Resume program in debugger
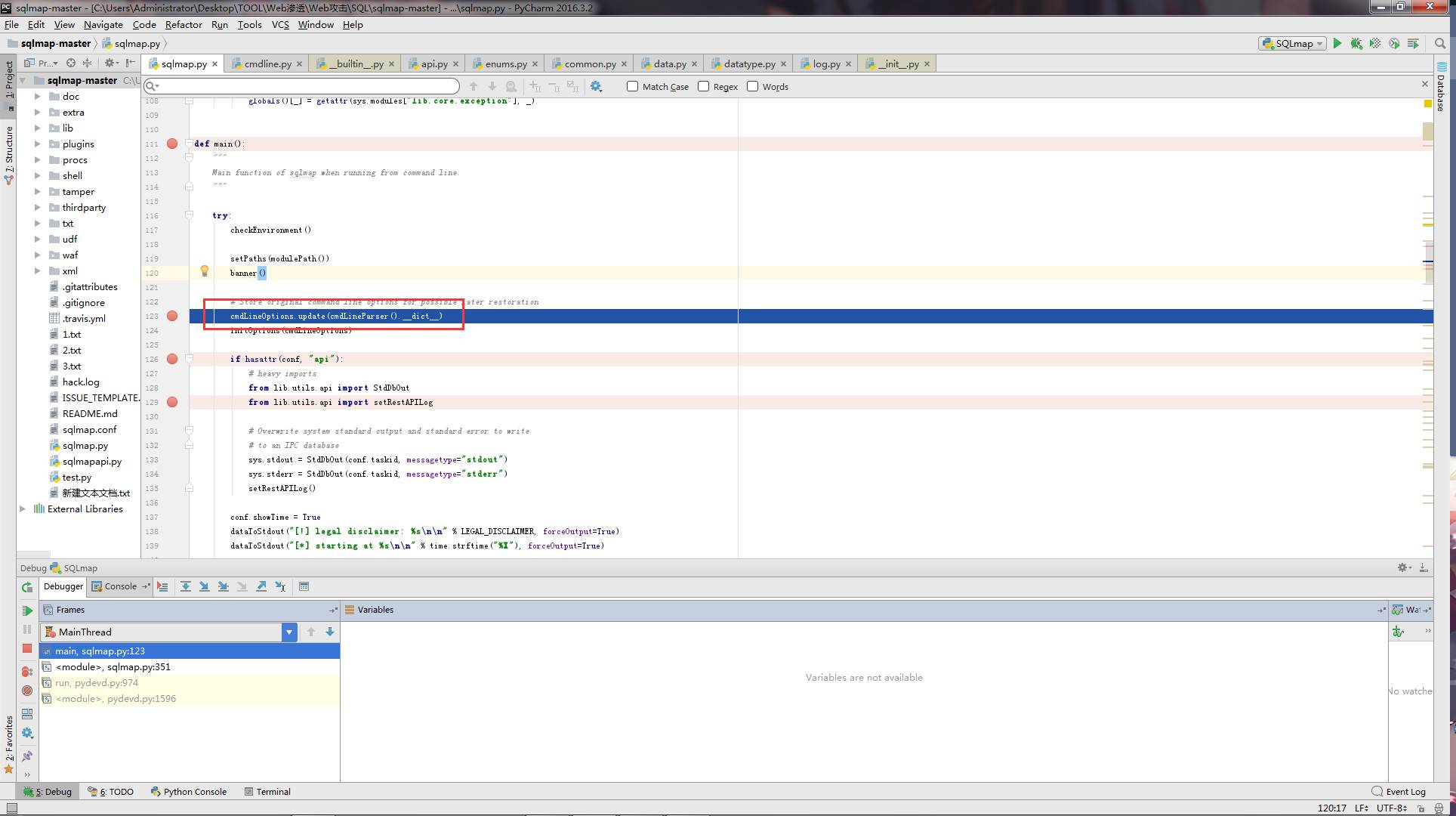 pos(27,610)
